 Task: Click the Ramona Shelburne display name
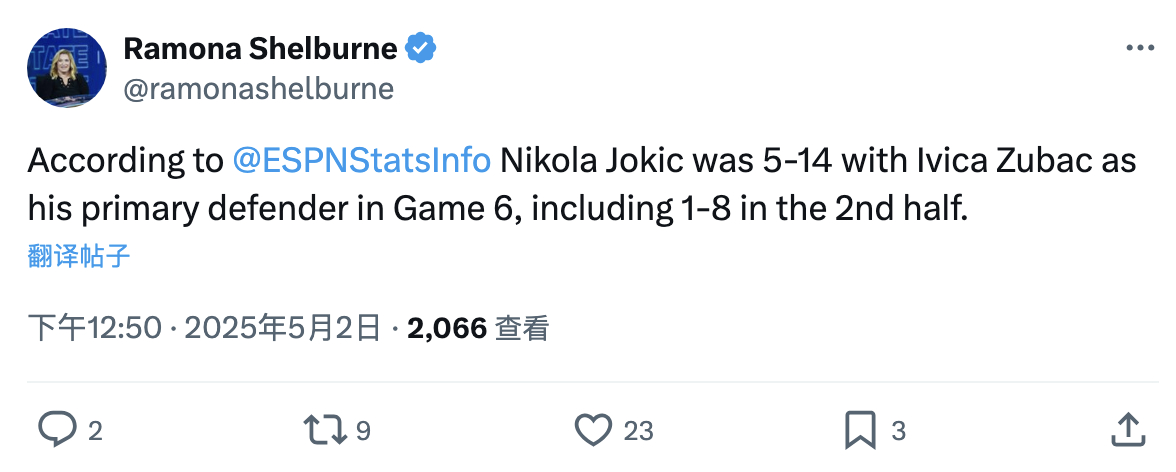[x=260, y=49]
